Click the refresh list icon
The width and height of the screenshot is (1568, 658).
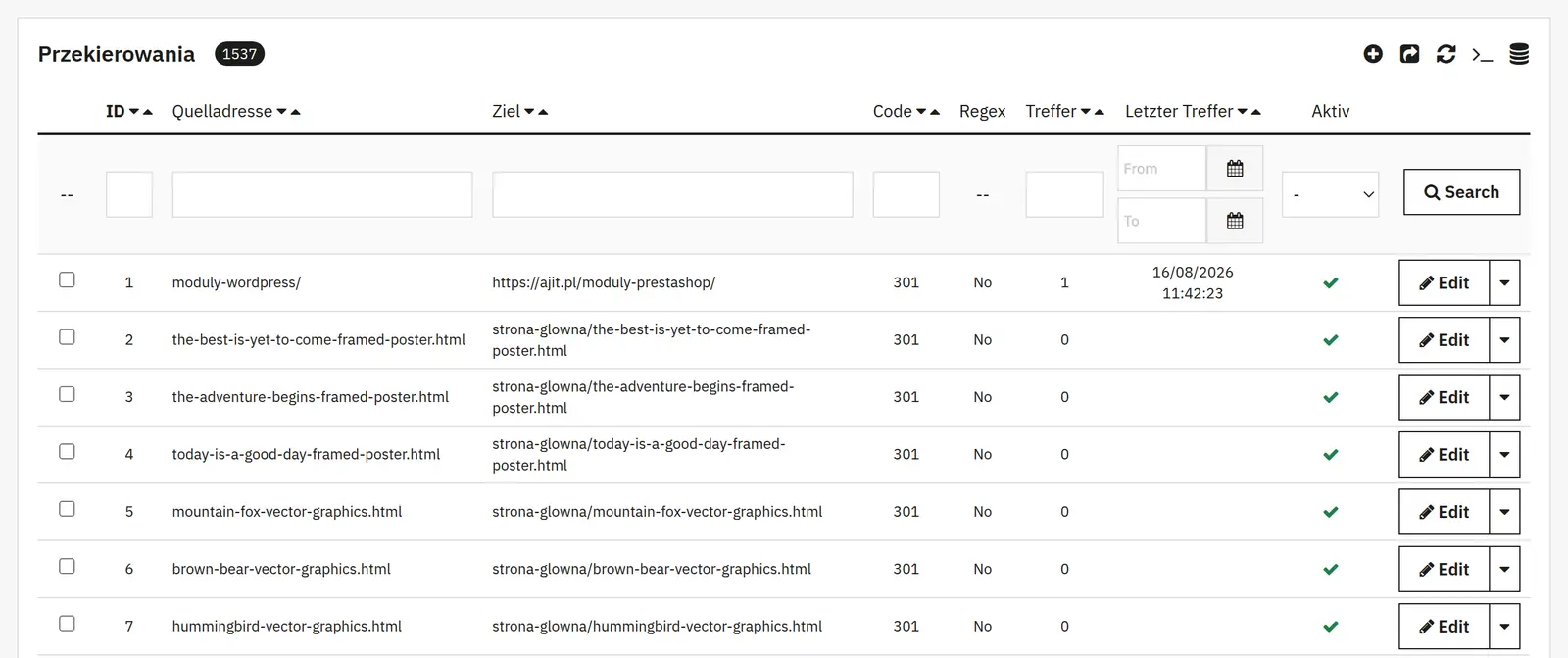pyautogui.click(x=1445, y=54)
